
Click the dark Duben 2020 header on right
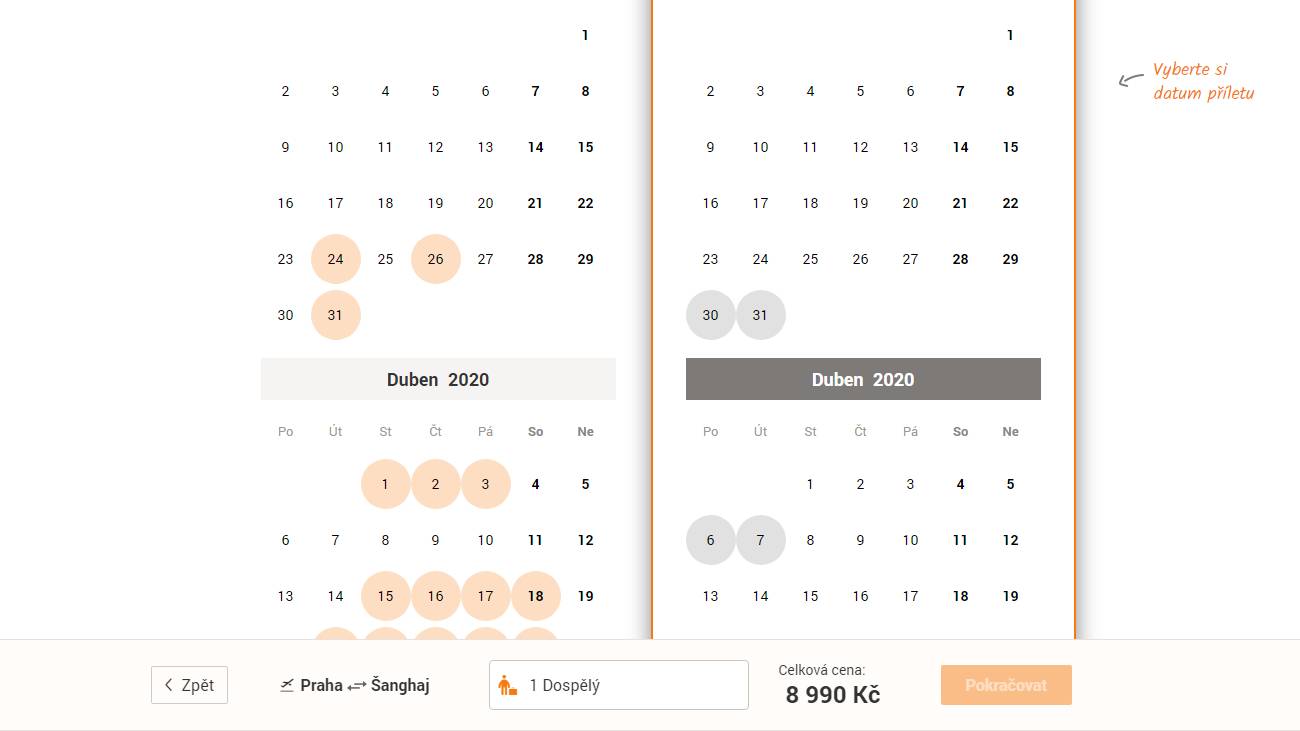coord(863,379)
